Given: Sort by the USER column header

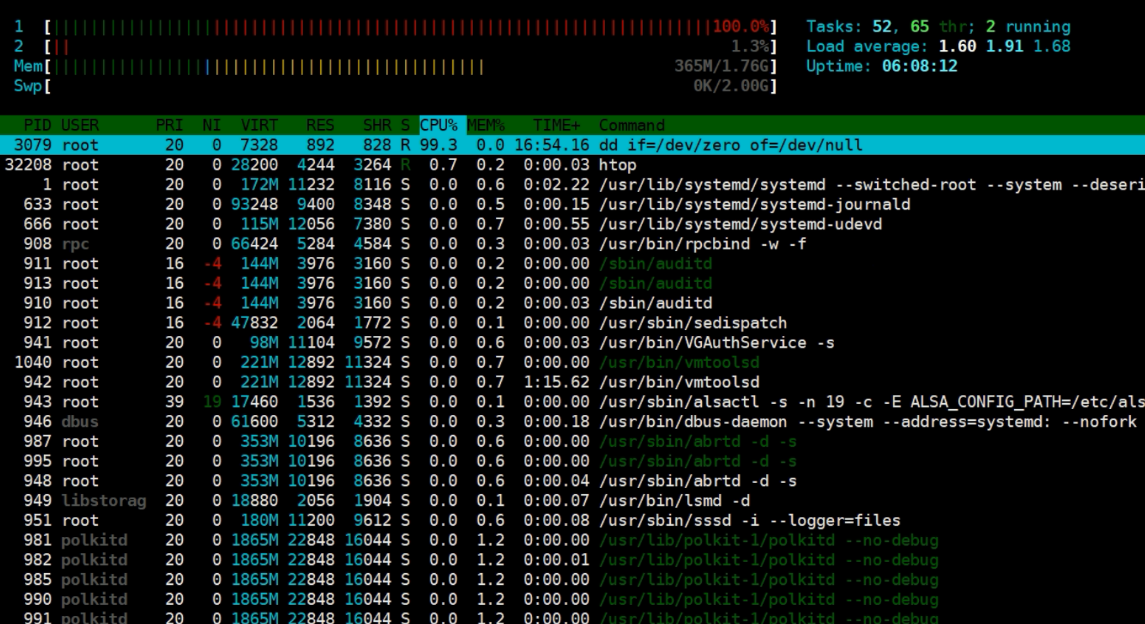Looking at the screenshot, I should 80,125.
